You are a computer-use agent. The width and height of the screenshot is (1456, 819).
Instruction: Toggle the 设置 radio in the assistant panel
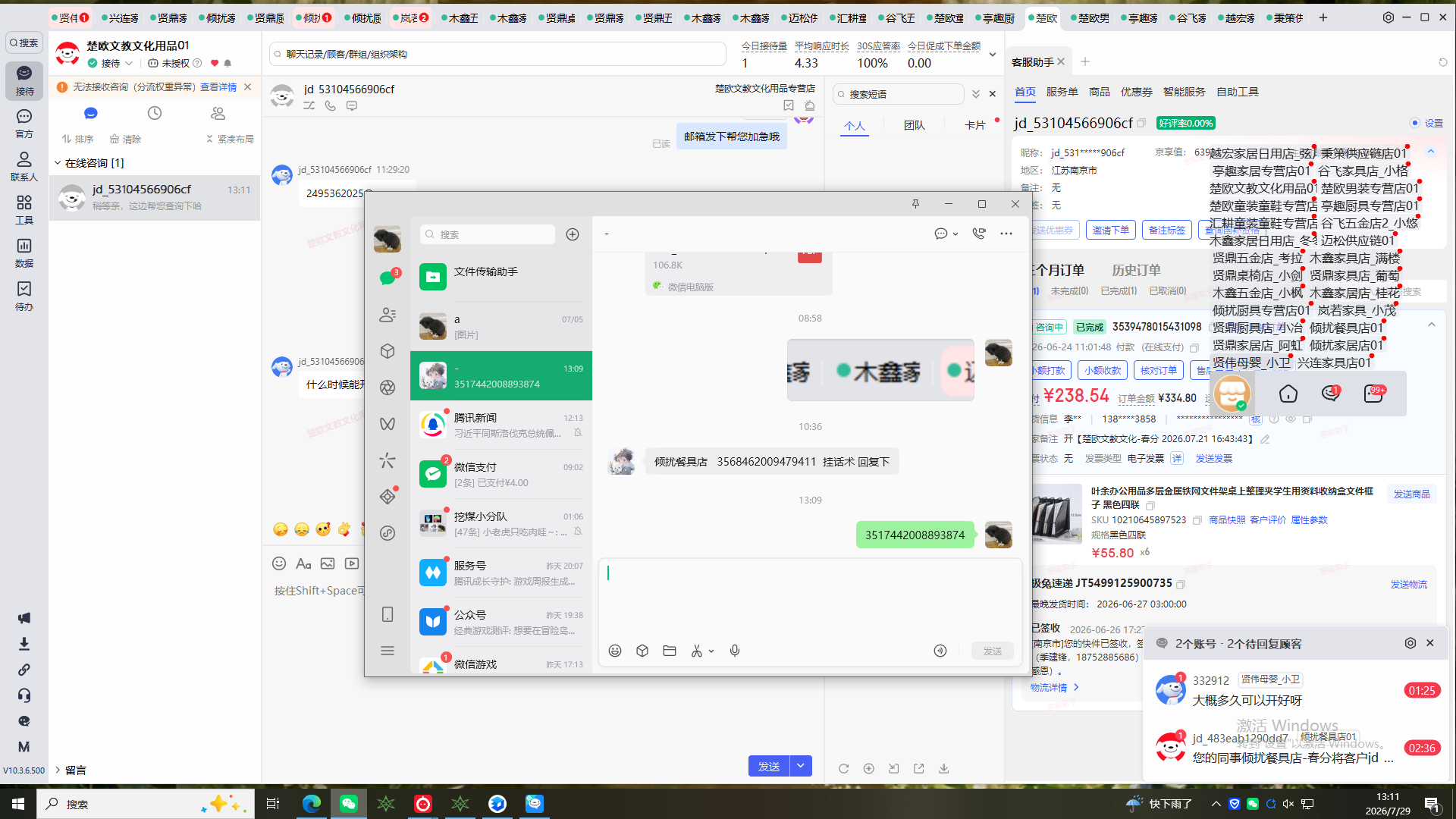[x=1415, y=123]
